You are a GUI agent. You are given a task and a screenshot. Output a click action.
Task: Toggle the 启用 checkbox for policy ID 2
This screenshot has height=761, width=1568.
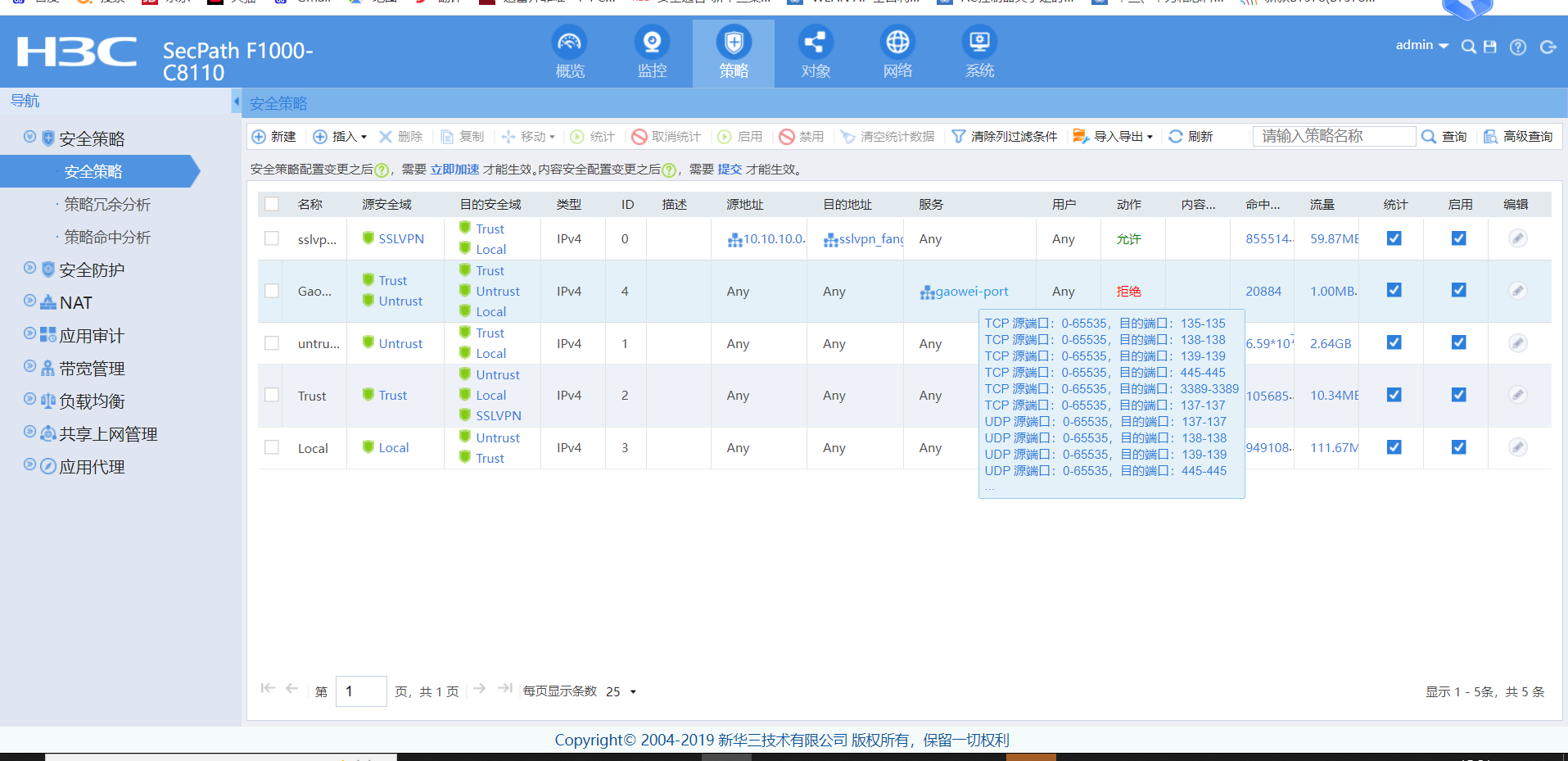1458,395
